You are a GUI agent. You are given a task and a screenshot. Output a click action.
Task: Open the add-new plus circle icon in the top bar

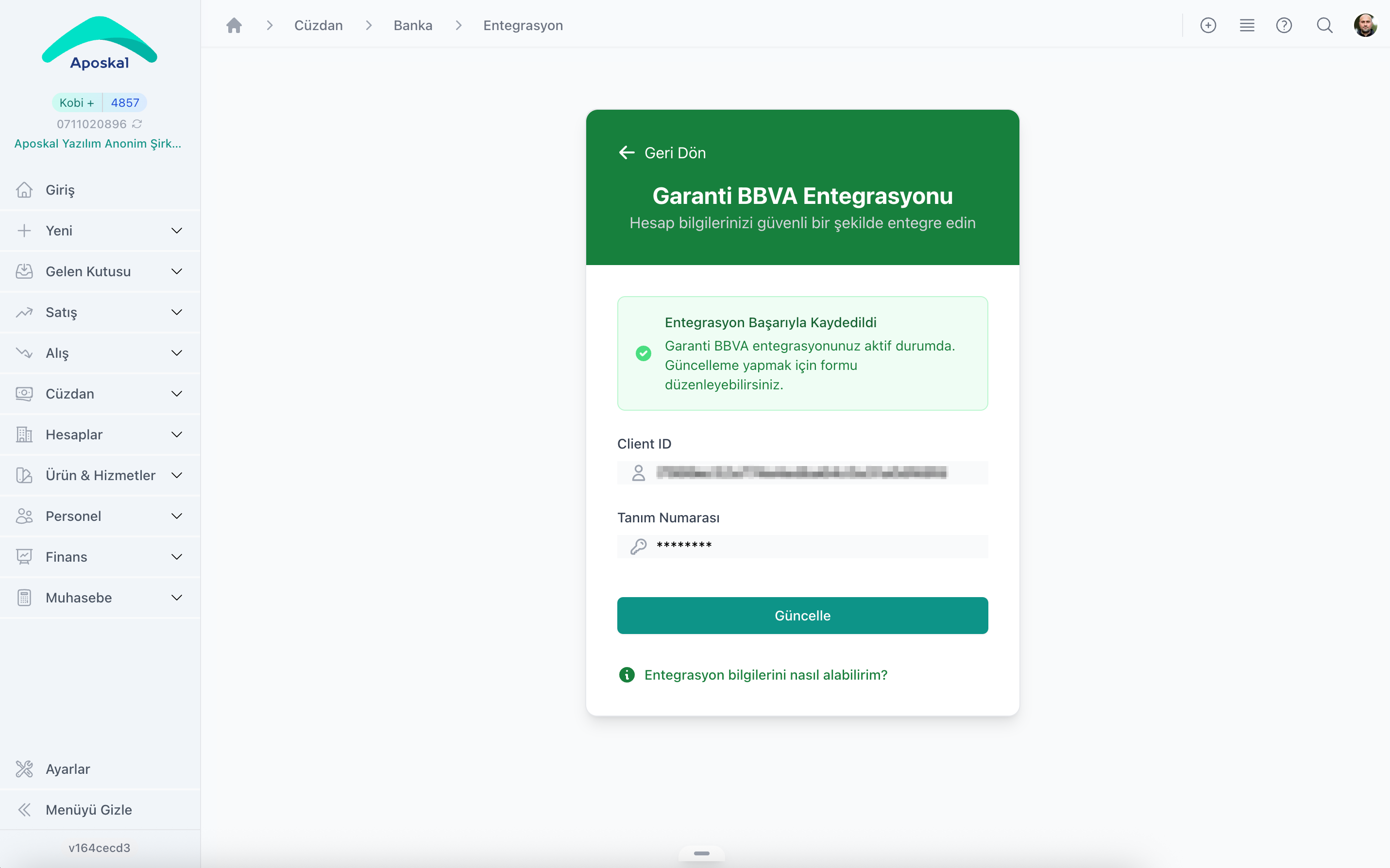click(1208, 25)
